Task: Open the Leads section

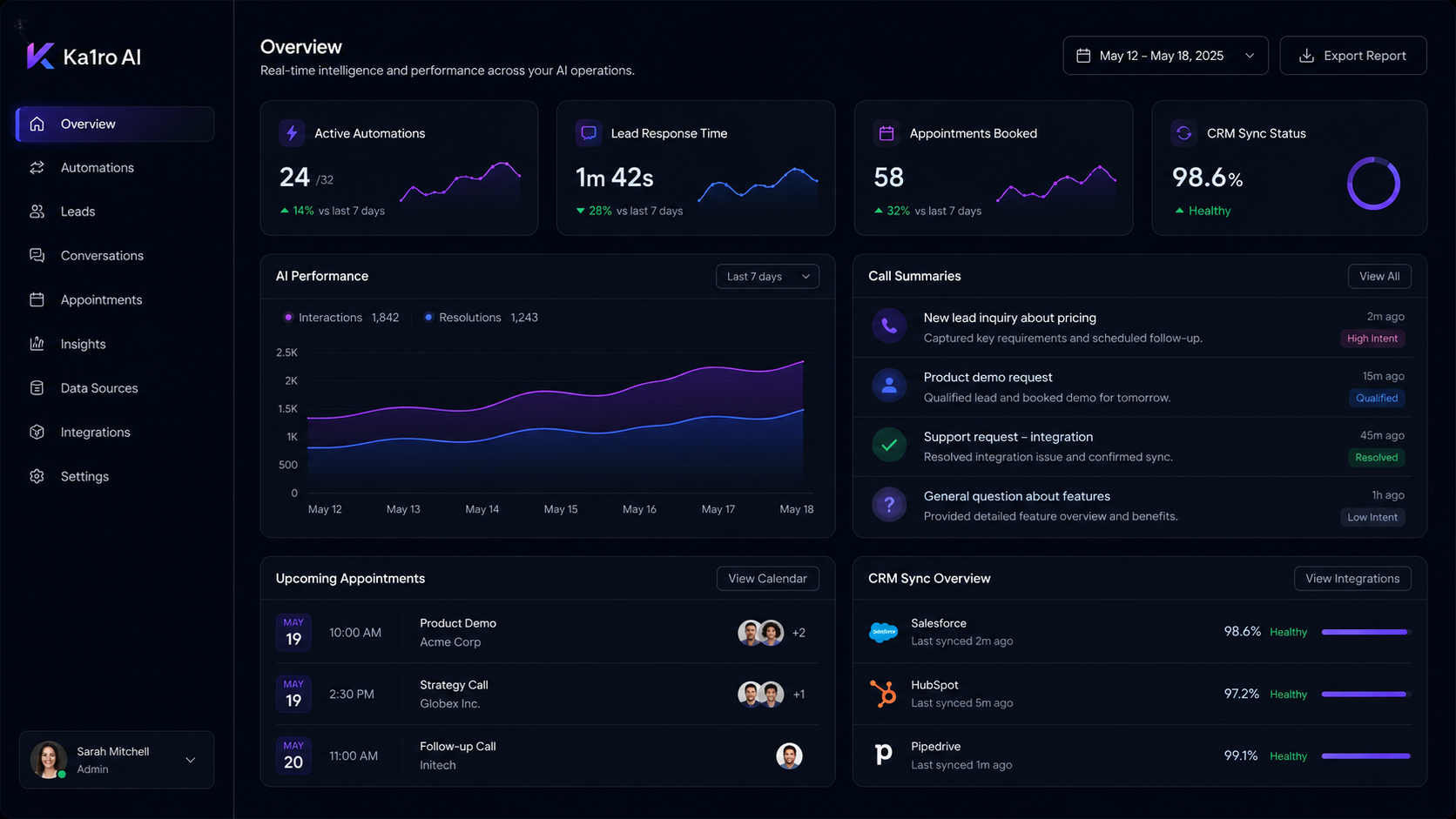Action: click(x=115, y=211)
